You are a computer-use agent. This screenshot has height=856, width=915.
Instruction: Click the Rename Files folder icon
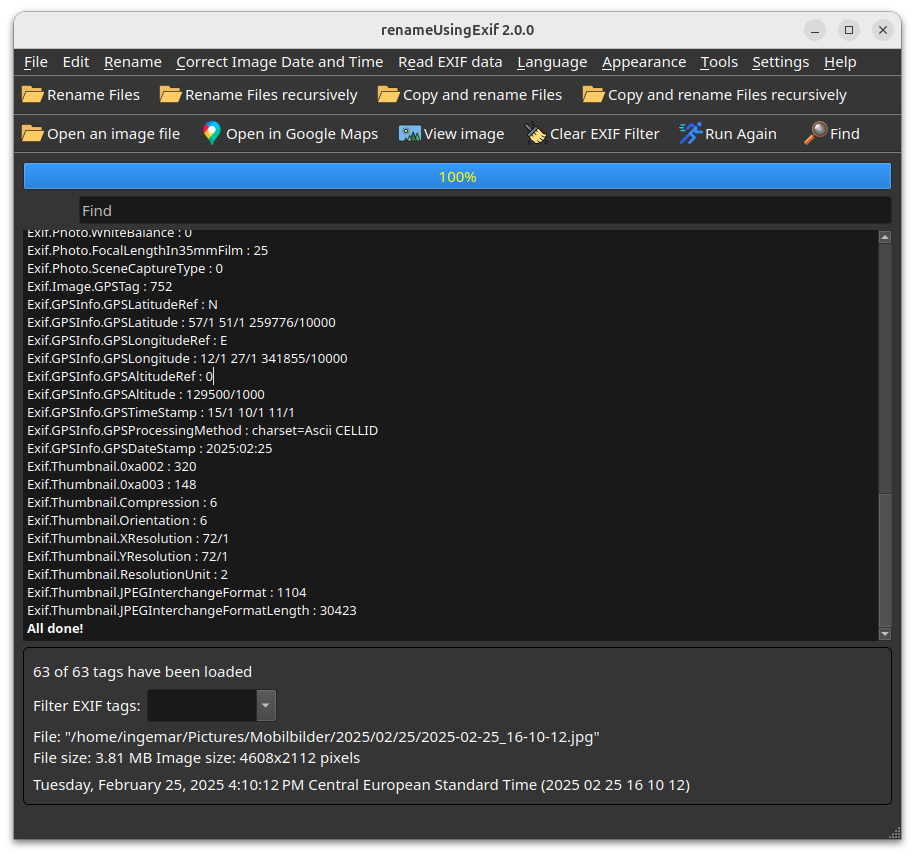(32, 95)
